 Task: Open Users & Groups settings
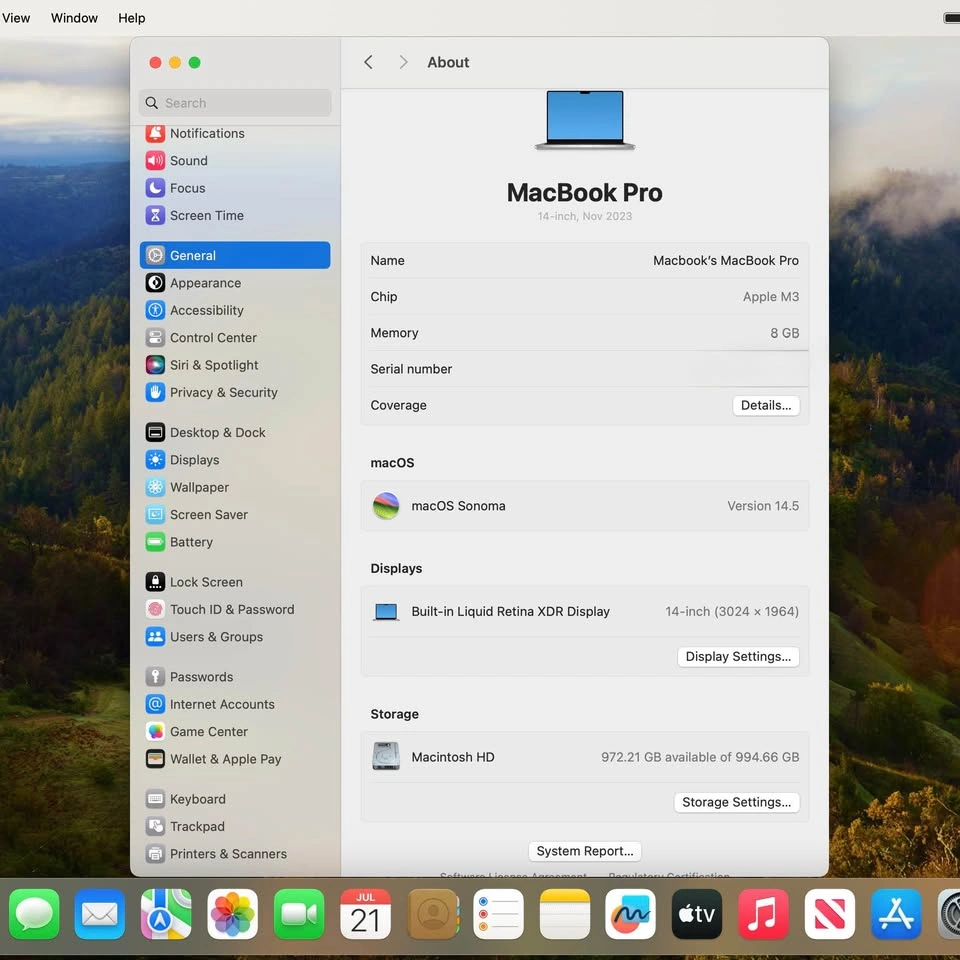pos(234,637)
